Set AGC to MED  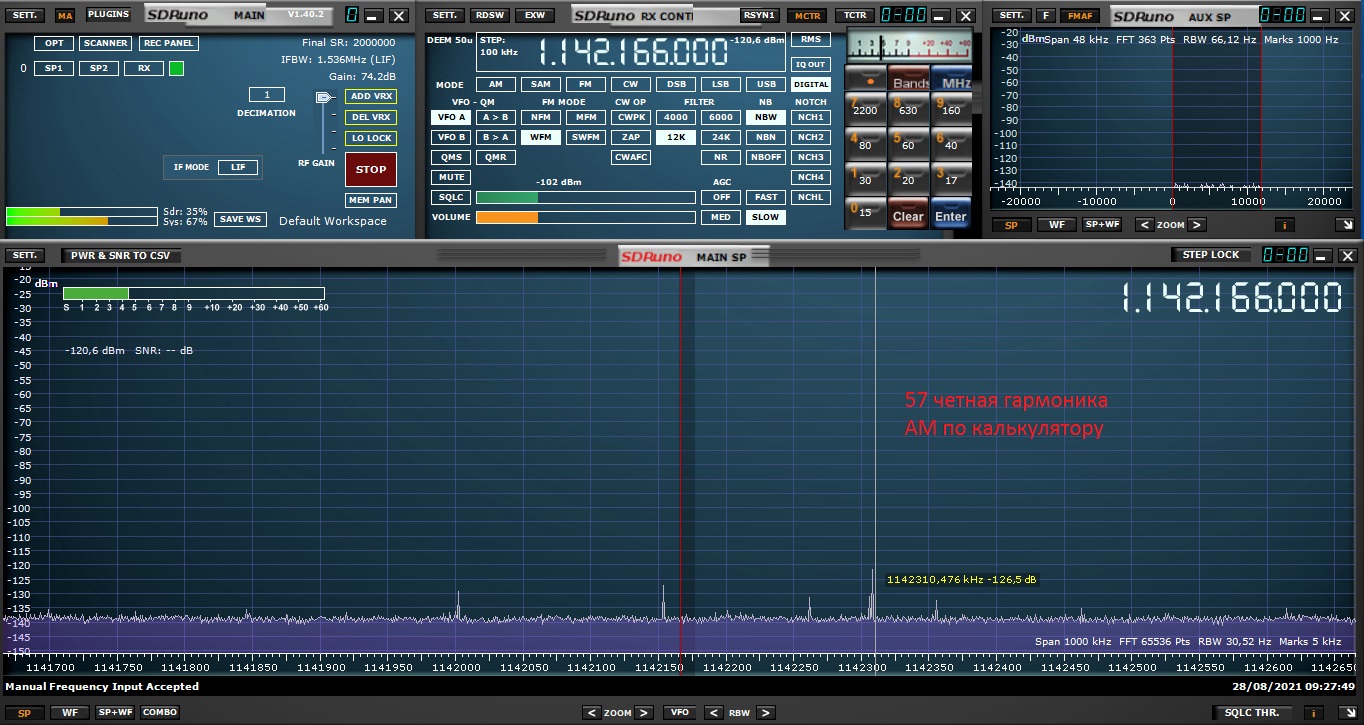(x=720, y=217)
